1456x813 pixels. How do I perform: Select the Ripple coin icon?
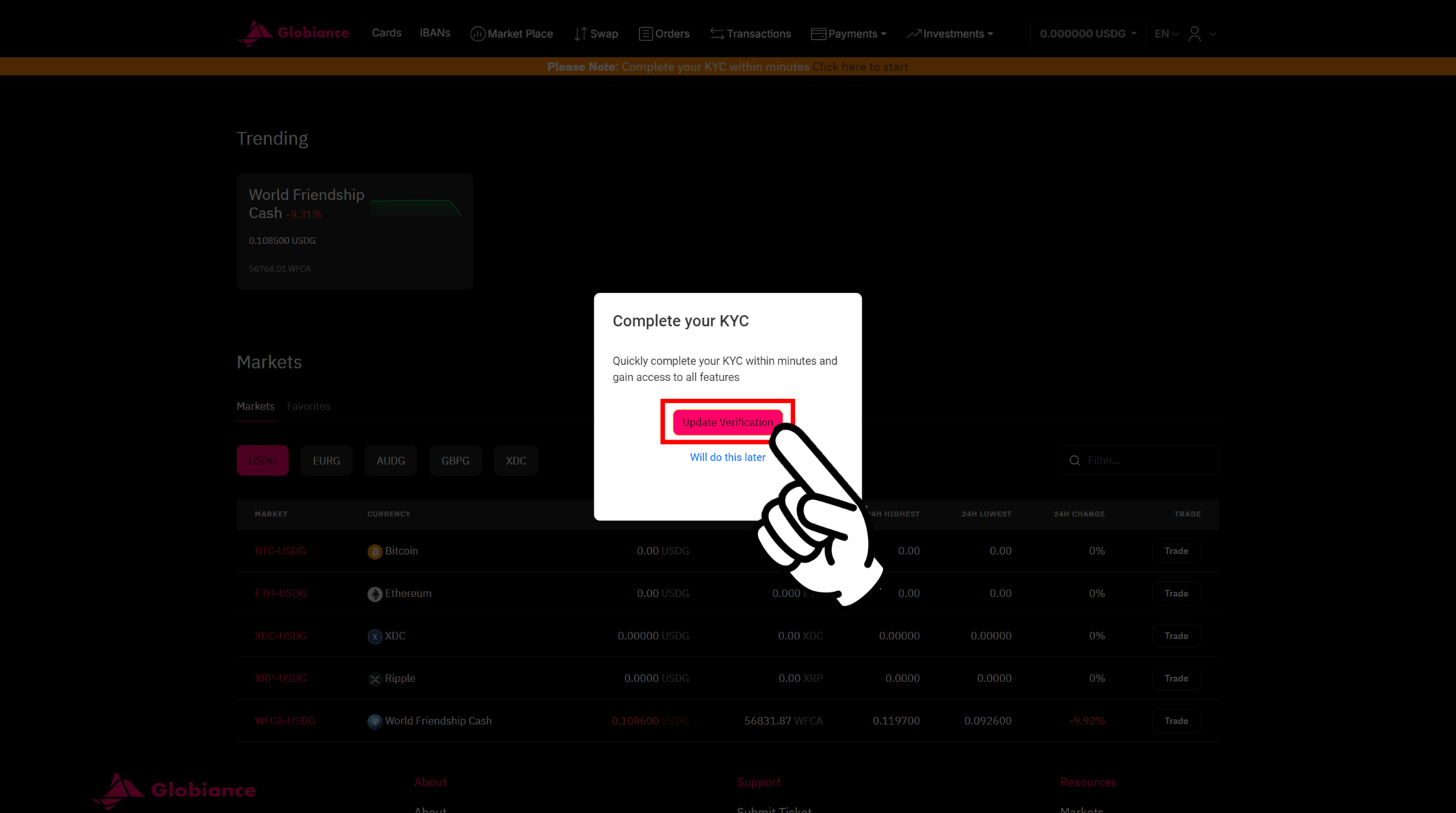pyautogui.click(x=375, y=678)
